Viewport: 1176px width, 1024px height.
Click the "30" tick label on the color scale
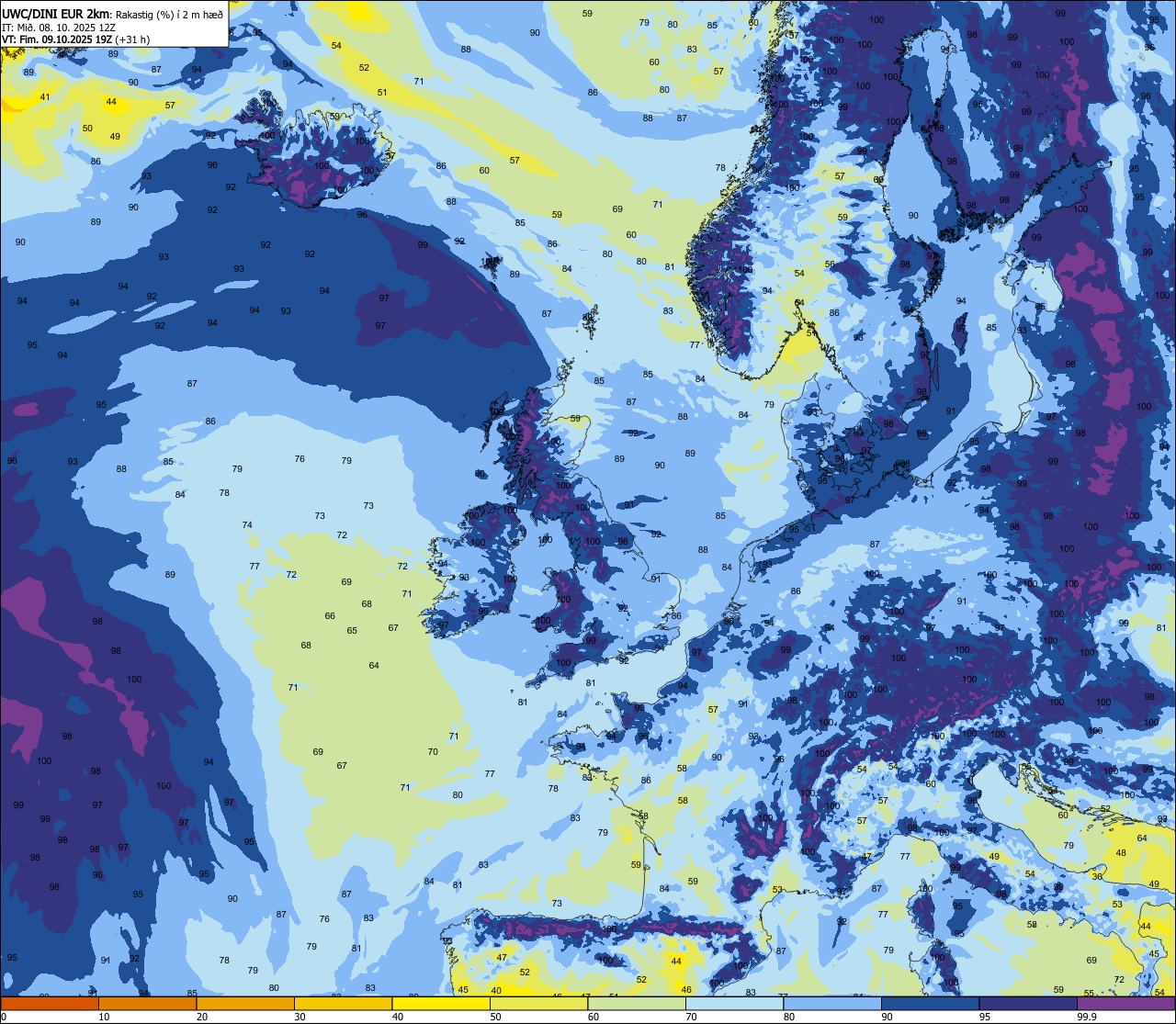[x=300, y=1016]
